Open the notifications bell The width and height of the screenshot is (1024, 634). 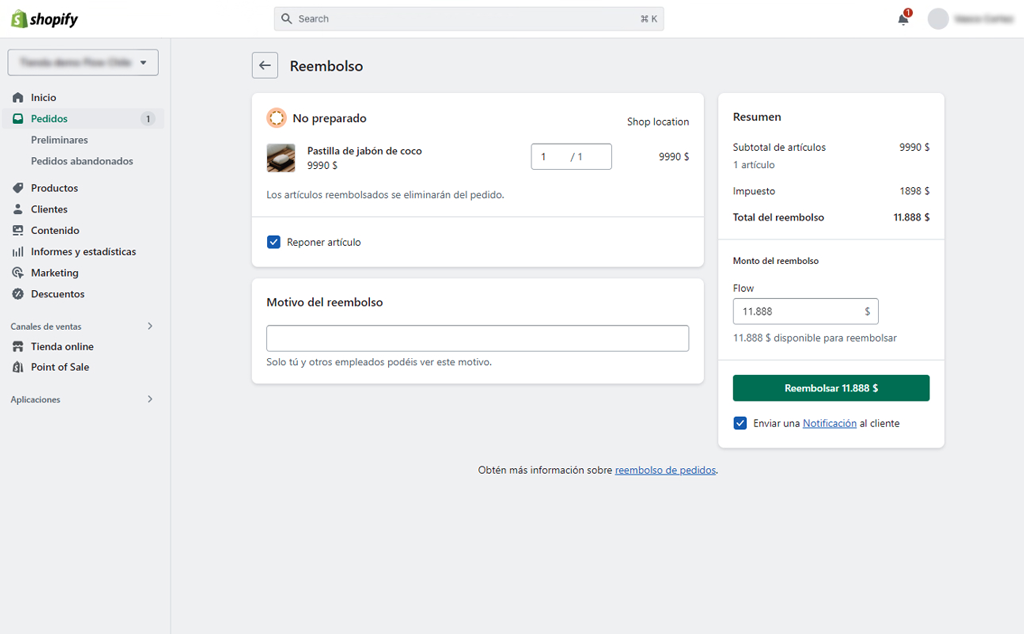903,19
